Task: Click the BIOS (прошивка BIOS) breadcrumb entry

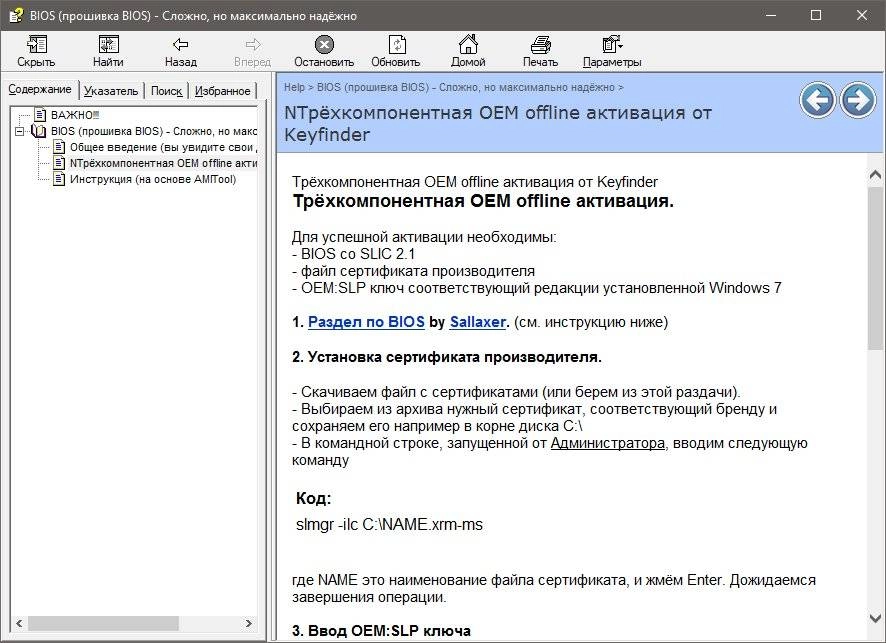Action: pyautogui.click(x=466, y=87)
